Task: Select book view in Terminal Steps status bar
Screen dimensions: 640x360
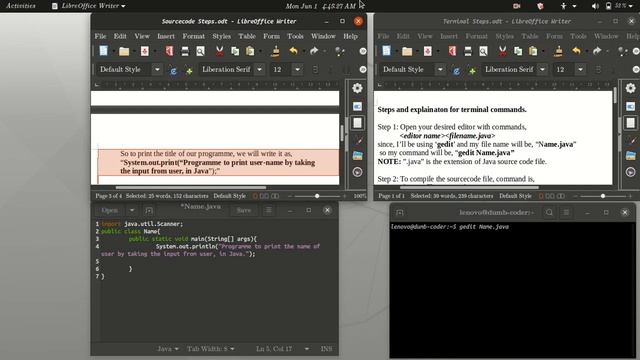Action: coord(561,196)
